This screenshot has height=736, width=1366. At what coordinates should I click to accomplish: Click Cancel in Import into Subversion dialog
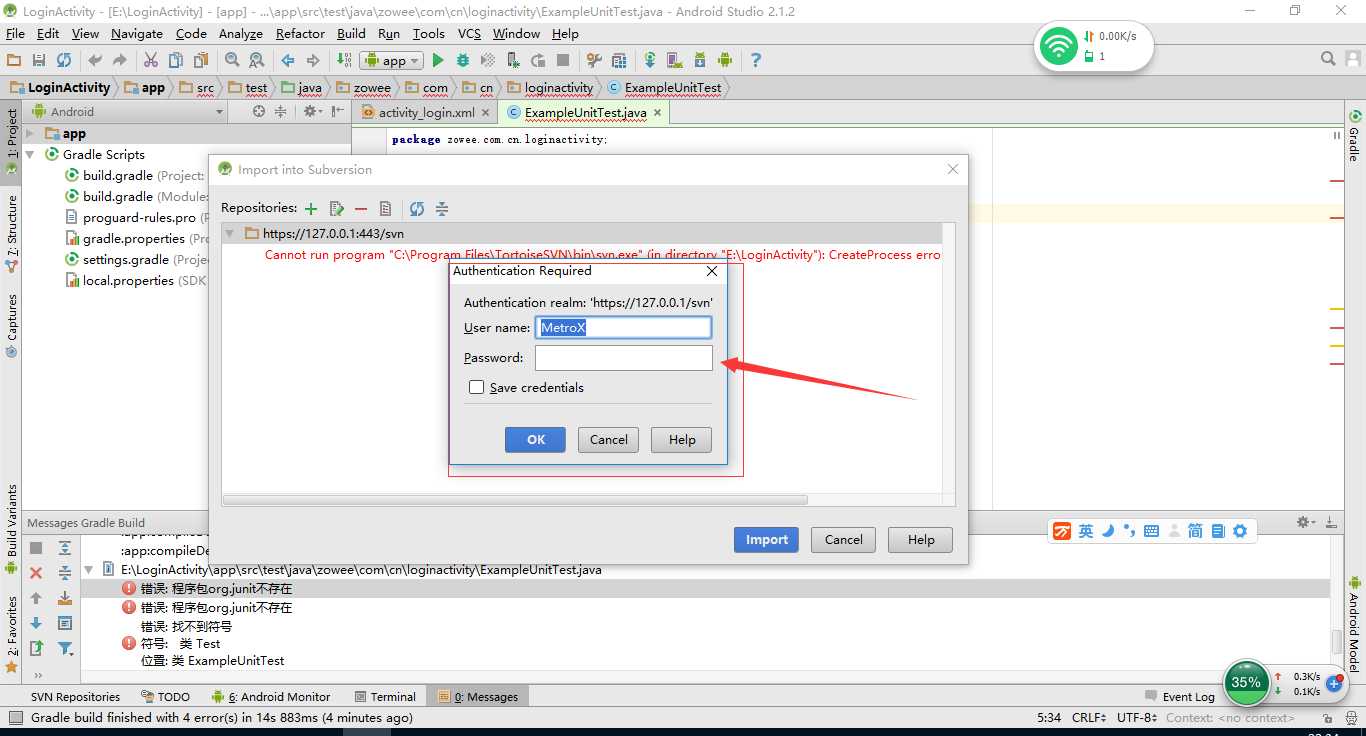point(843,539)
